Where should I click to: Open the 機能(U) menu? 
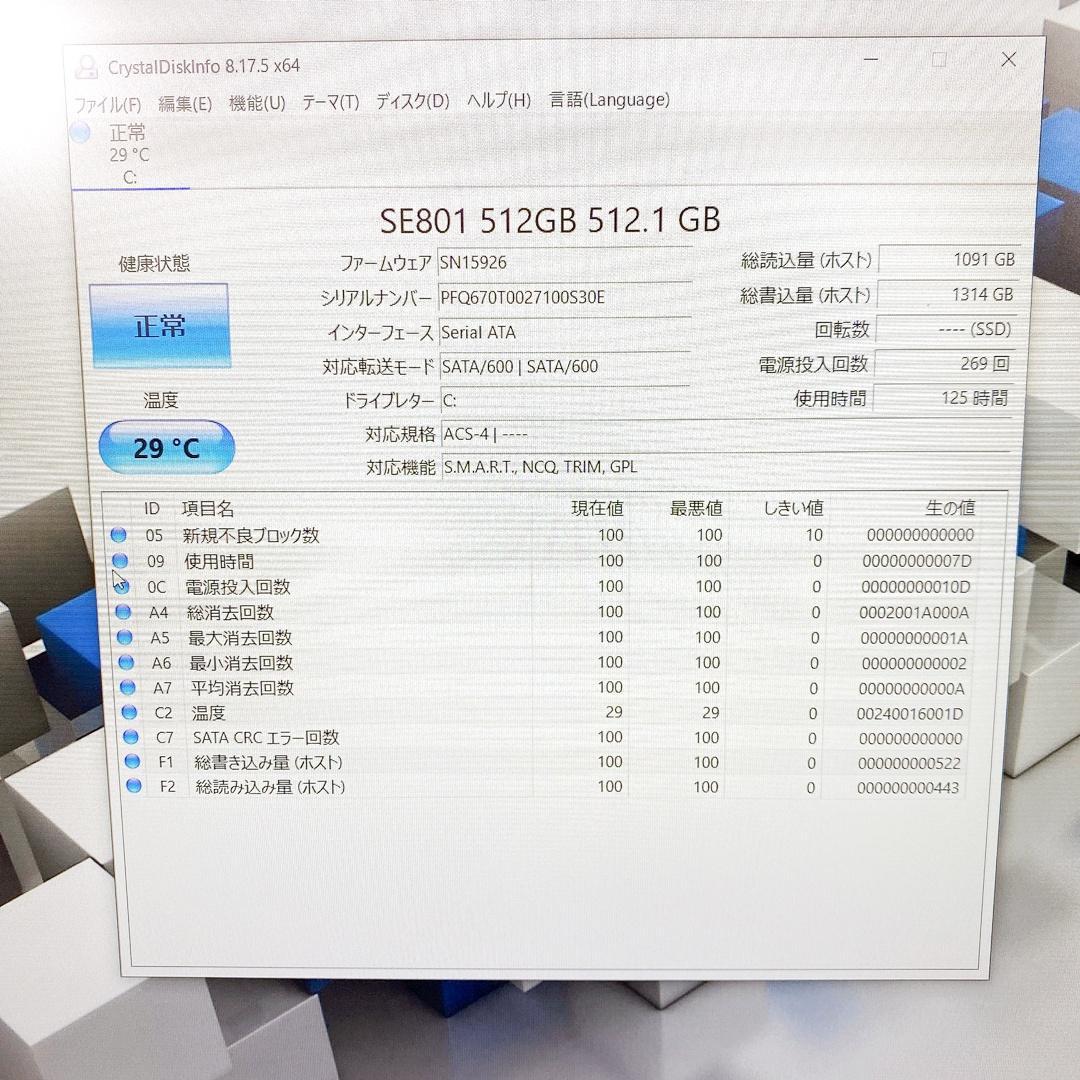(x=256, y=101)
